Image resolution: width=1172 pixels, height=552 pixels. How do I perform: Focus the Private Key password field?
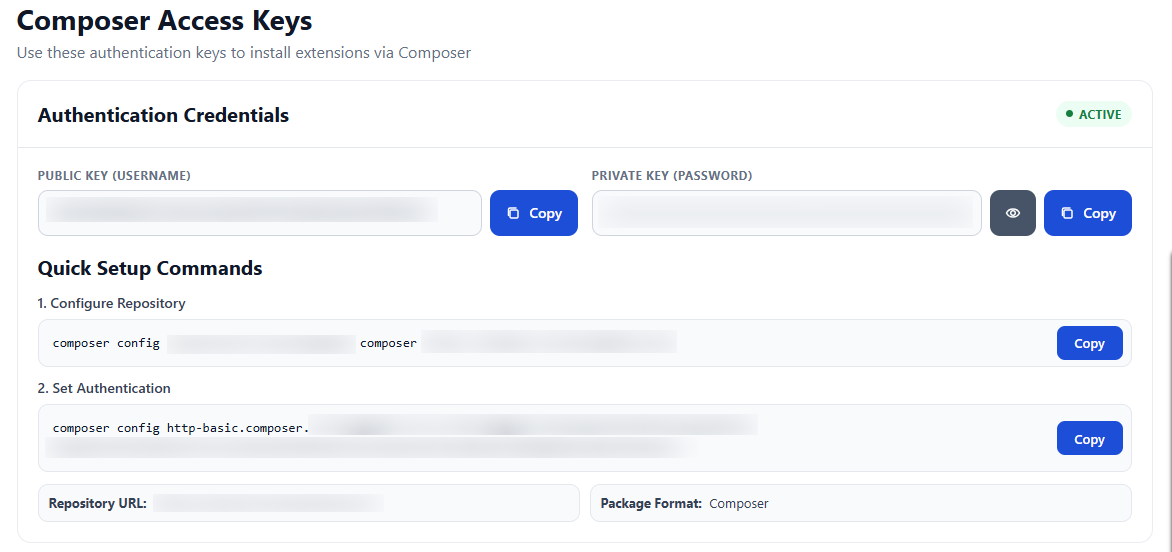[x=786, y=213]
